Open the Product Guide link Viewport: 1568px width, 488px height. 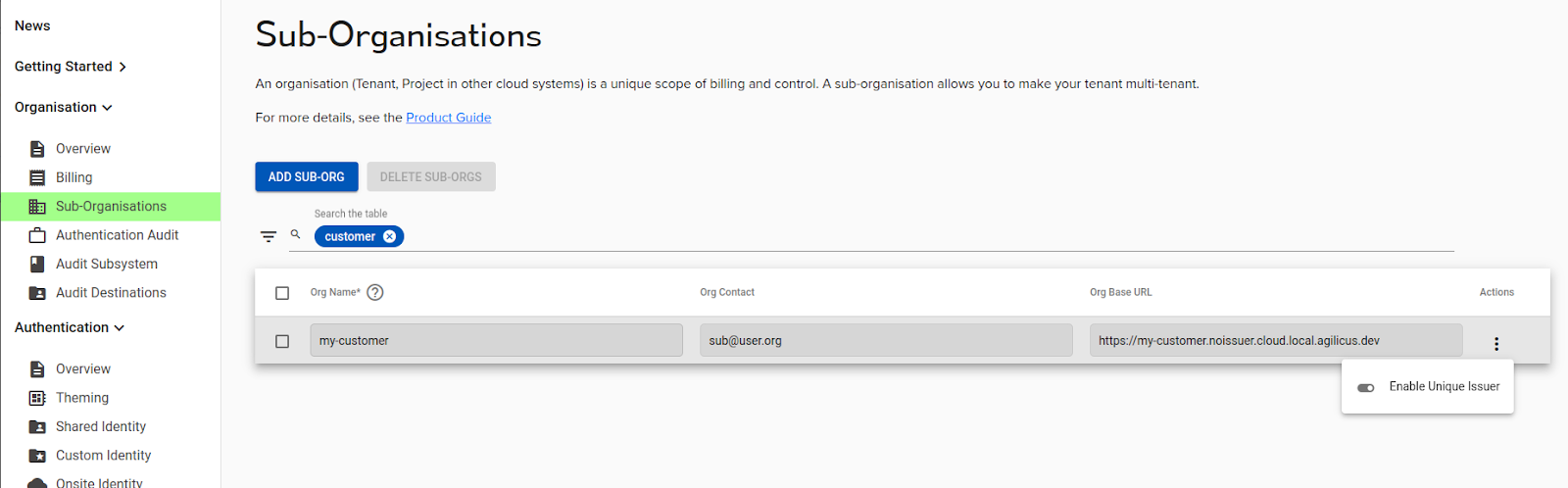click(x=448, y=118)
